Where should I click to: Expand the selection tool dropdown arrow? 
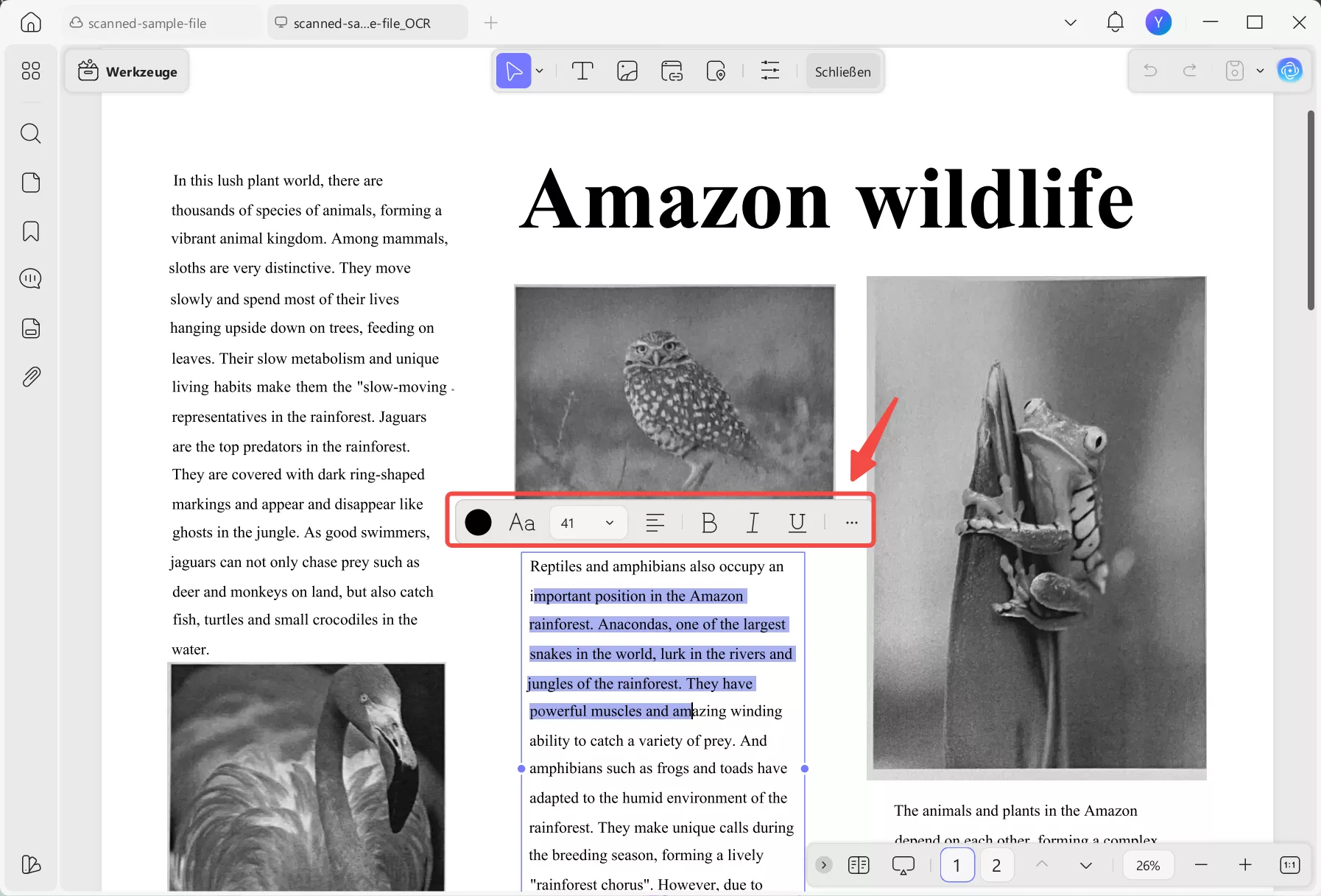(540, 71)
